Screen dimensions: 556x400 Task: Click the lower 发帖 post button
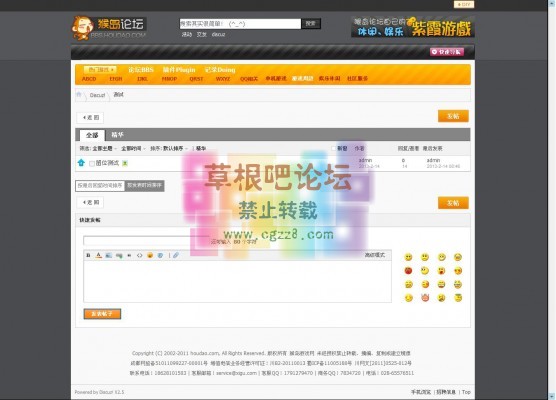coord(453,203)
